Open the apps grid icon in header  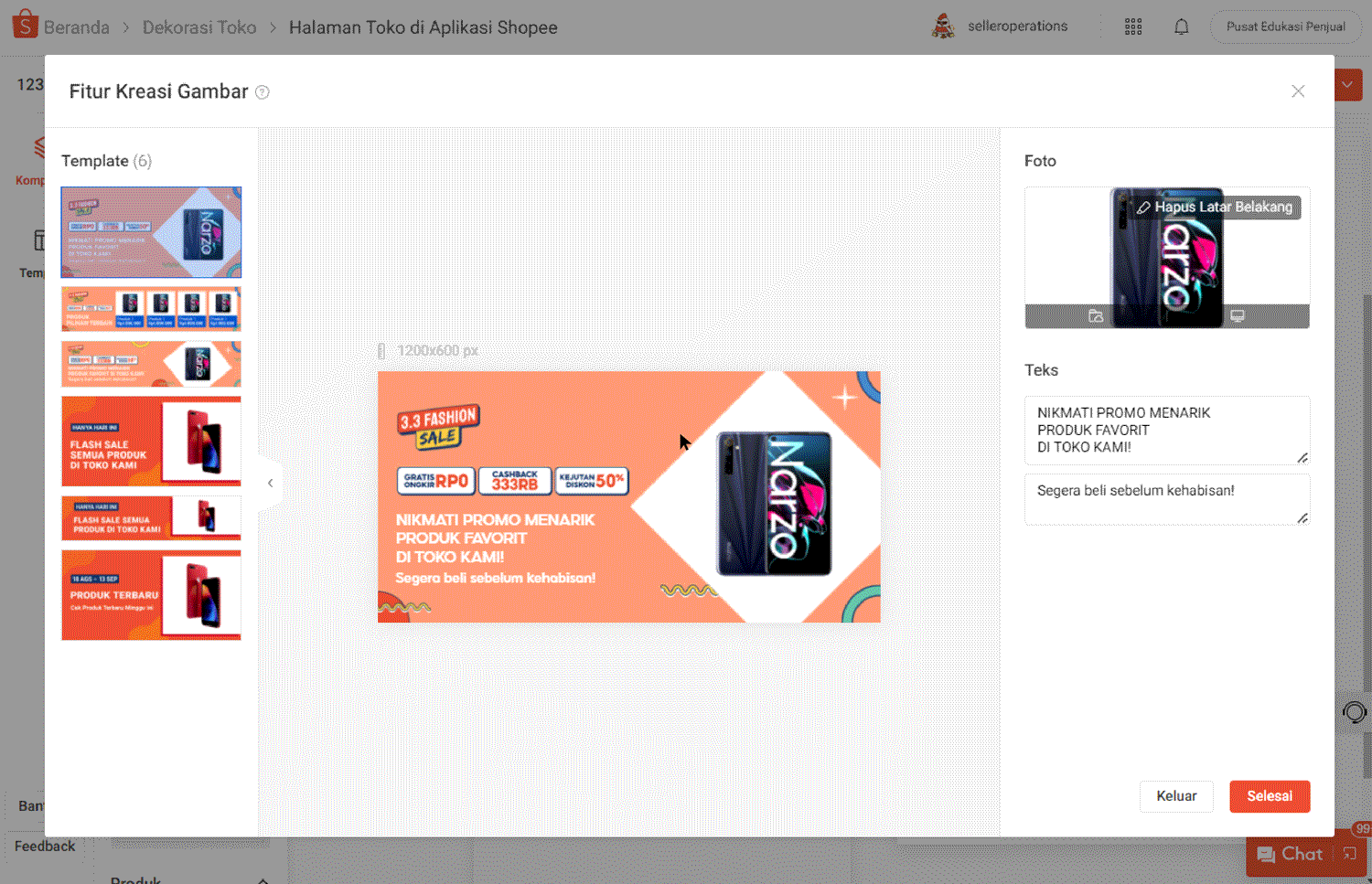1133,27
